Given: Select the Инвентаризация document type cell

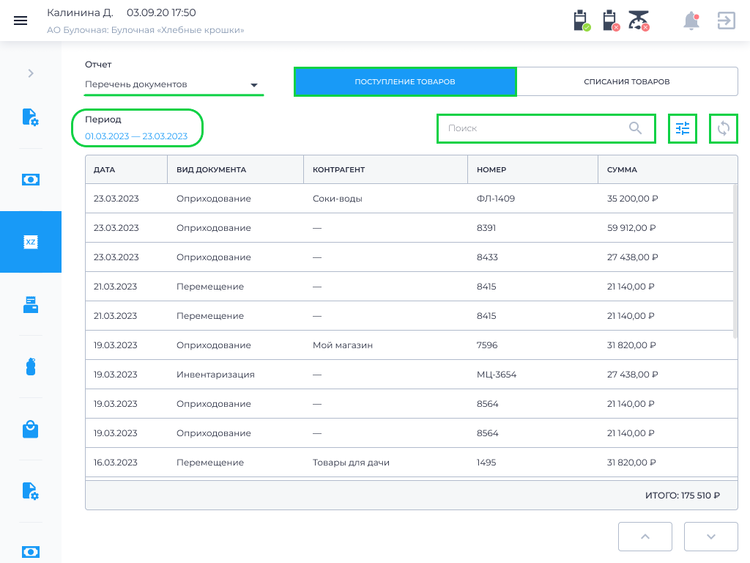Looking at the screenshot, I should pyautogui.click(x=215, y=375).
